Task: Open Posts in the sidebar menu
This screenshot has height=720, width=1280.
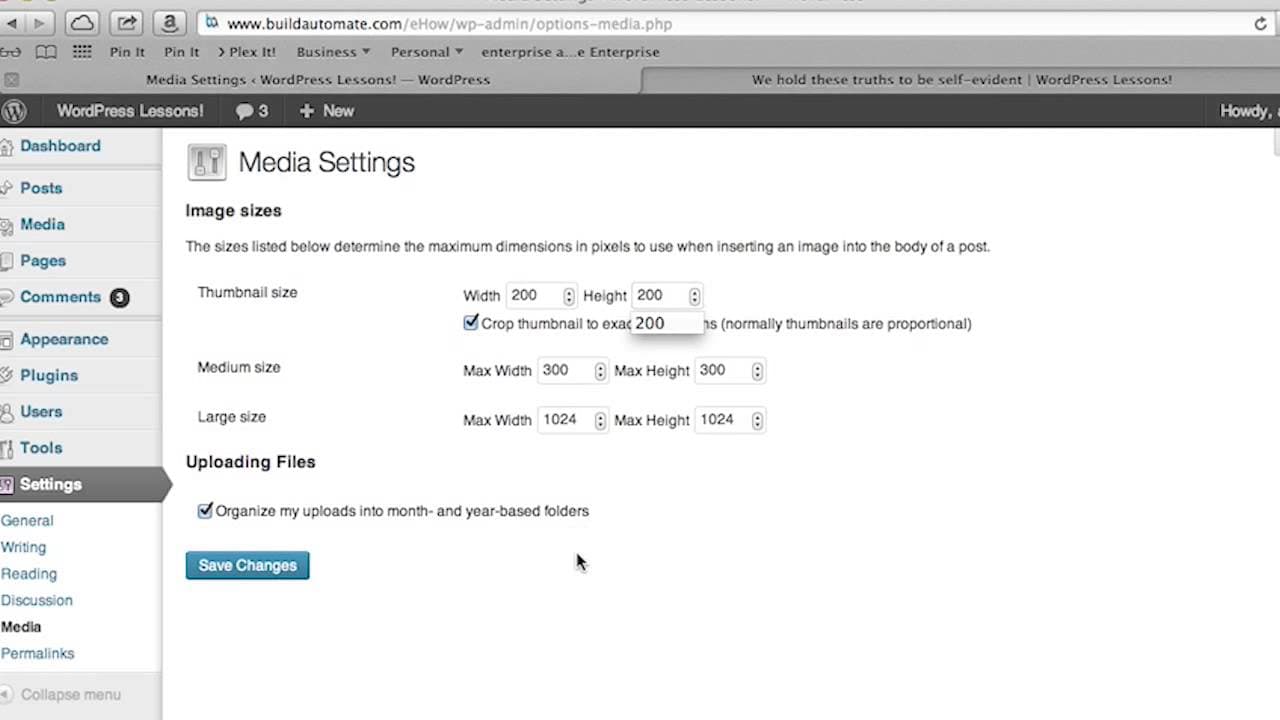Action: point(41,188)
